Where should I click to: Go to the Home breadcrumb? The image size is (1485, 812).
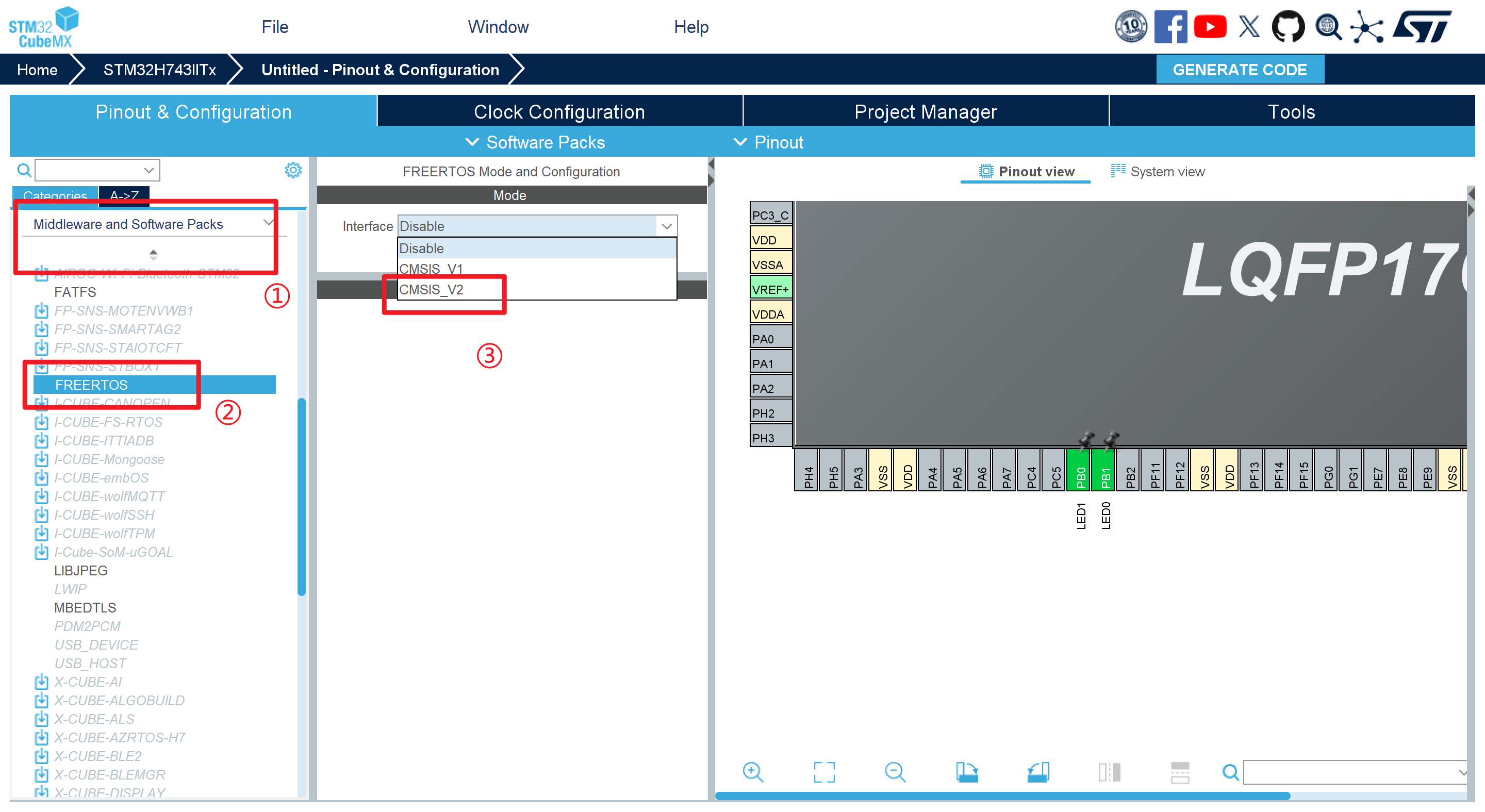tap(37, 70)
